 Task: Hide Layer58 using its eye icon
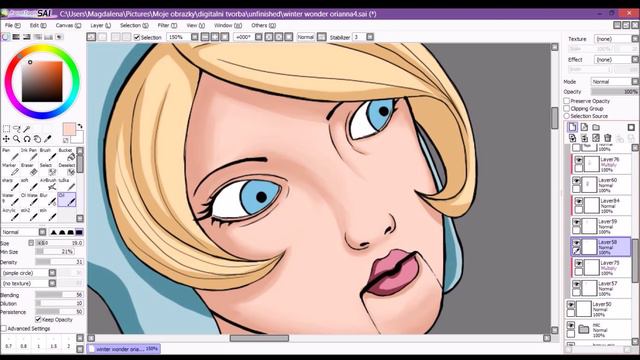pyautogui.click(x=576, y=243)
